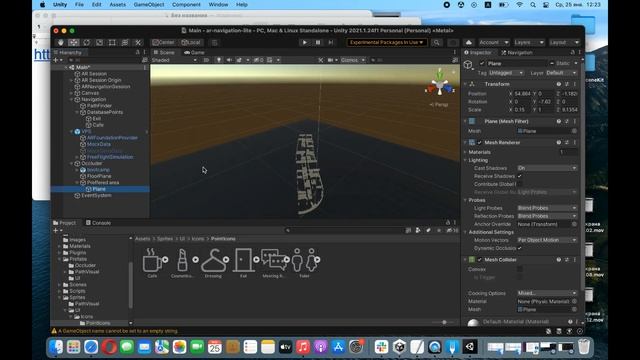Open Mesh Collider component kebab menu

(x=575, y=260)
